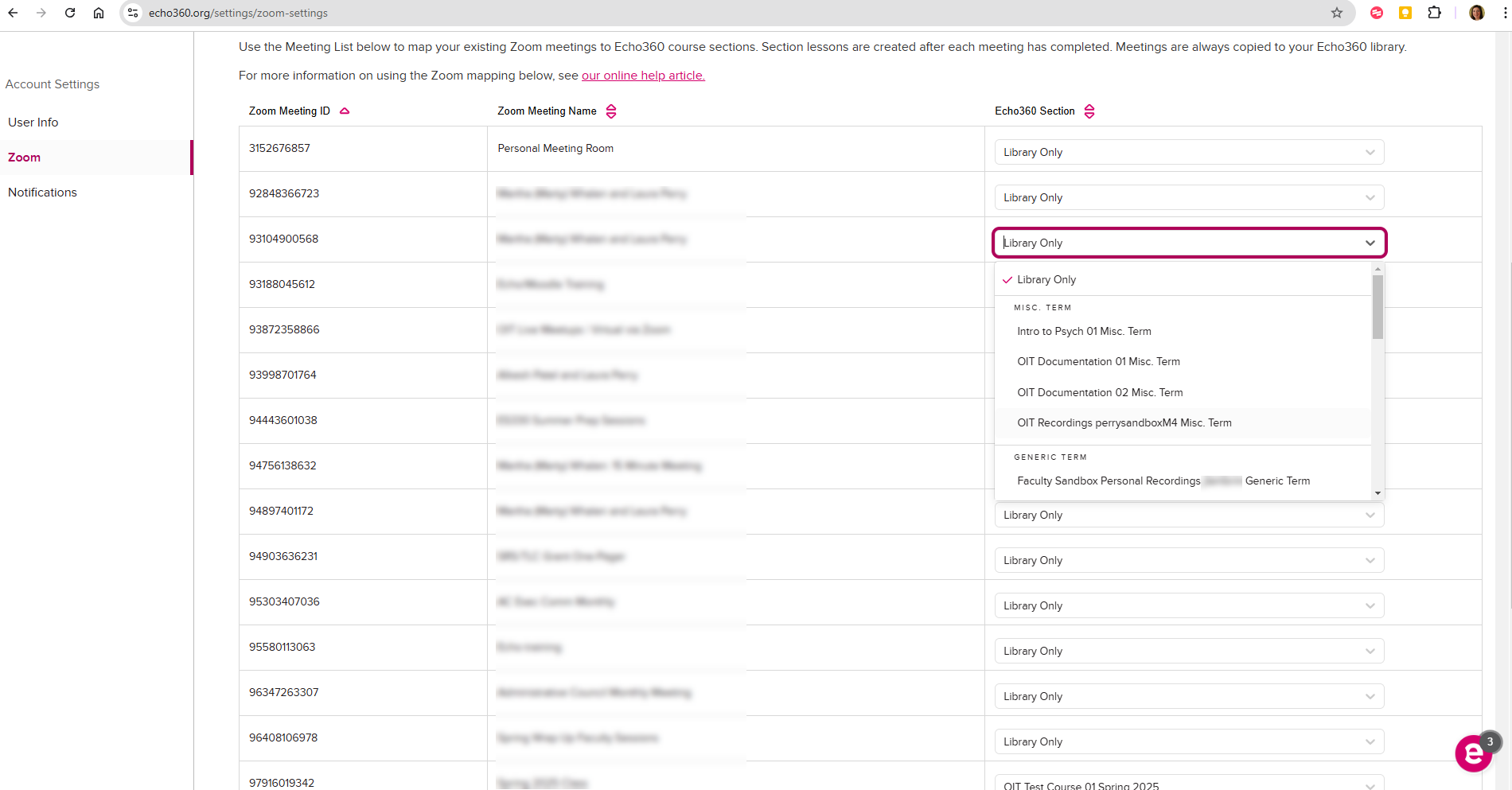Viewport: 1512px width, 790px height.
Task: Click meeting ID 94756138632
Action: [283, 465]
